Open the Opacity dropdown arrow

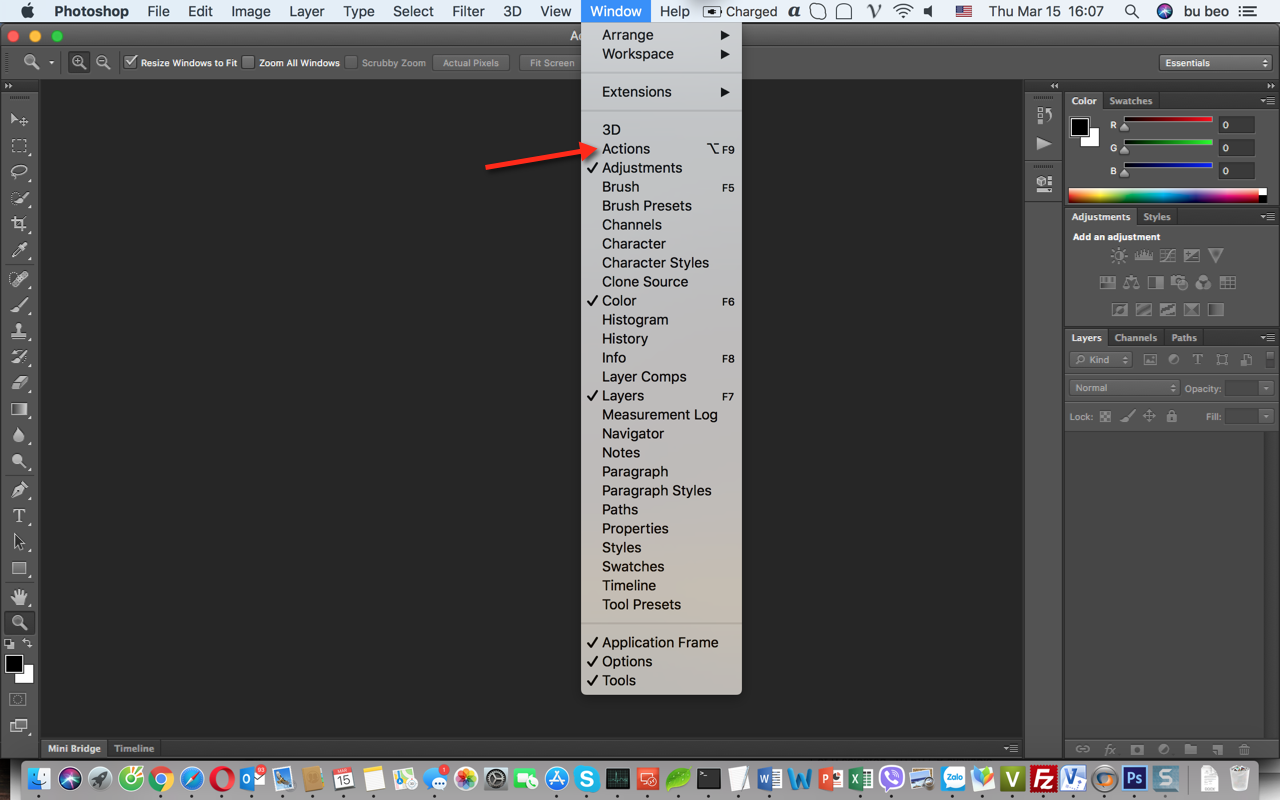(1266, 388)
